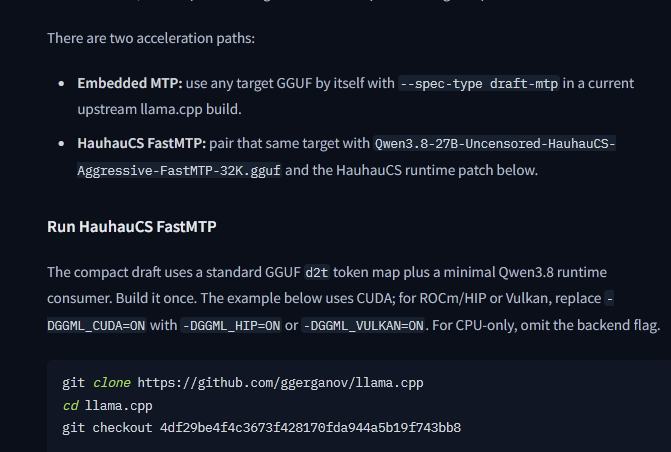Click the -DGGML_HIP=ON flag code
This screenshot has height=452, width=671.
231,325
